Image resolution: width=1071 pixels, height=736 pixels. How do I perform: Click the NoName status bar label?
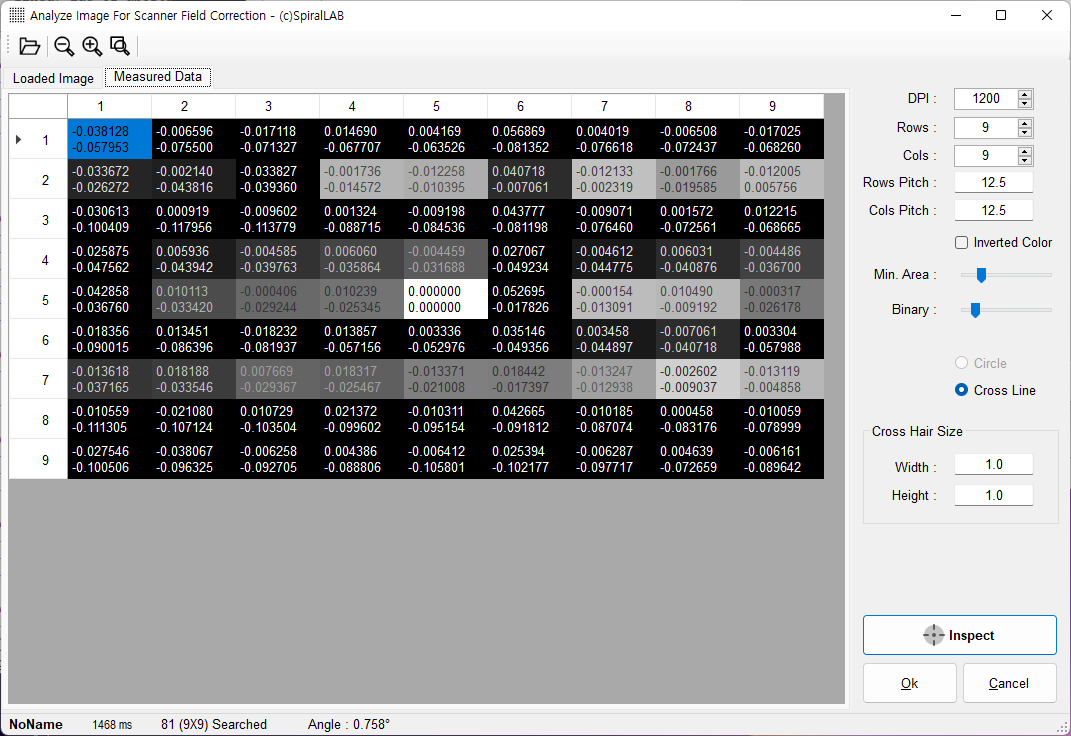point(36,724)
